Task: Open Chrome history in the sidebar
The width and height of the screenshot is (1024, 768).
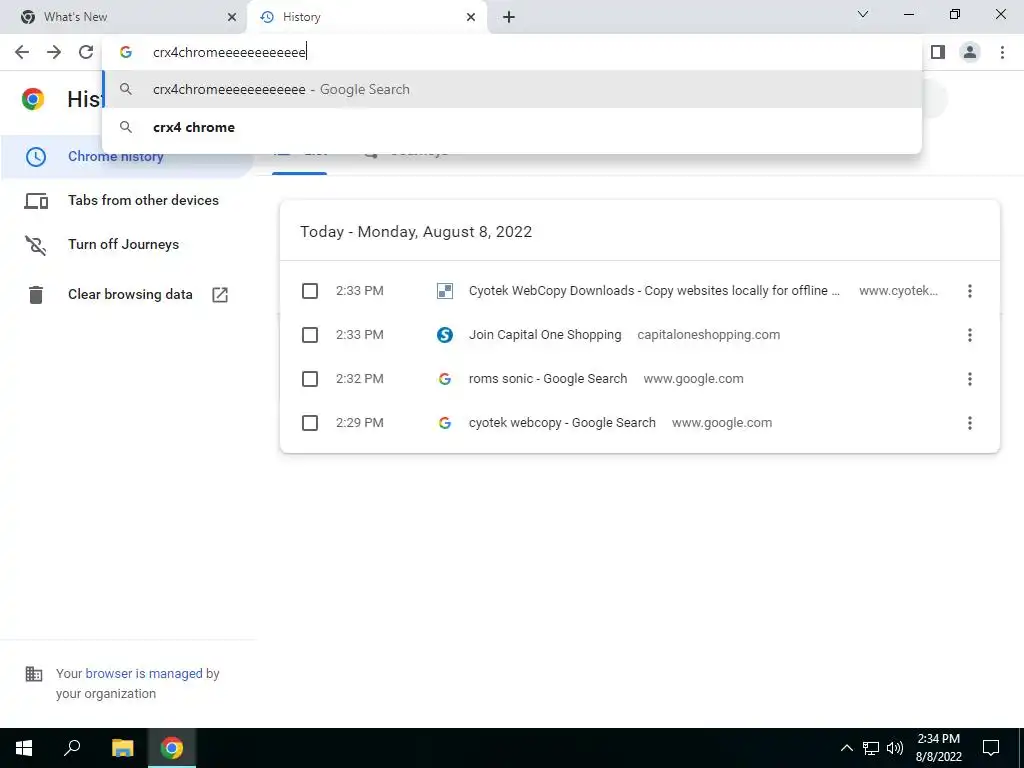Action: point(116,156)
